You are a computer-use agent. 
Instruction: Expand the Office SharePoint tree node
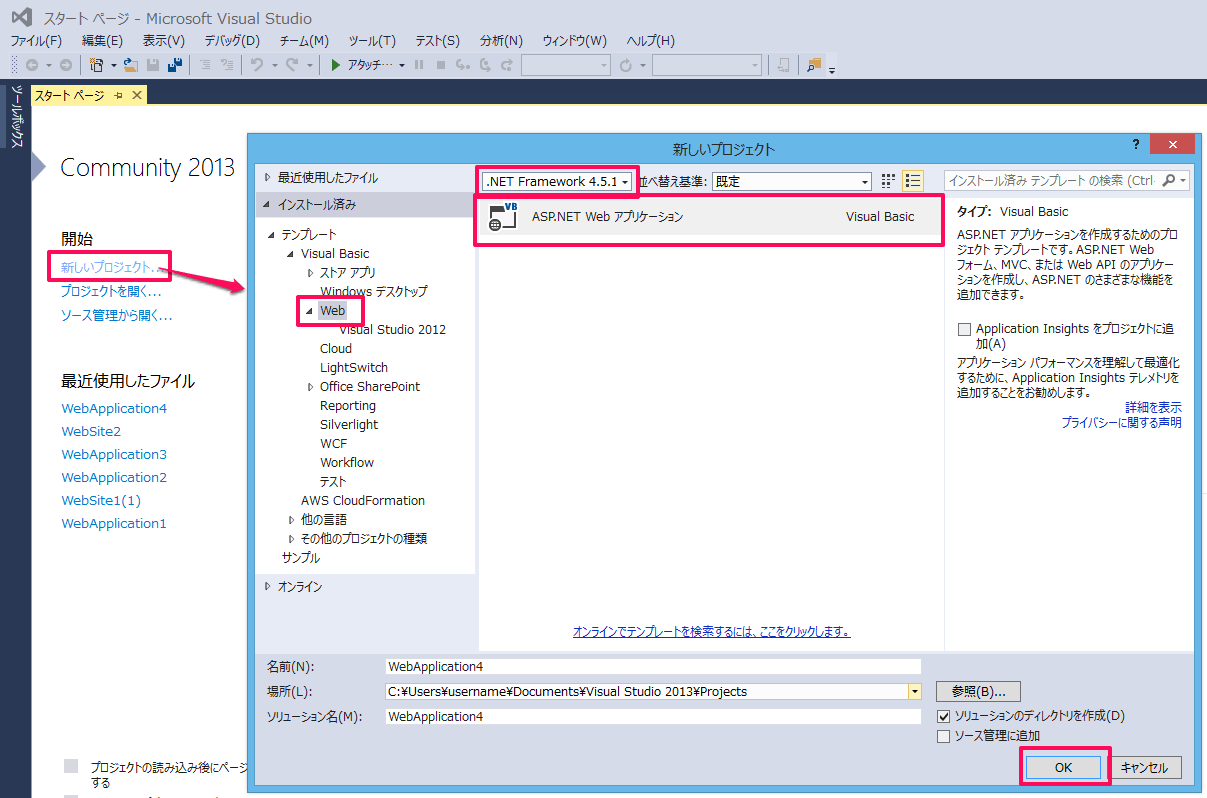pos(311,387)
